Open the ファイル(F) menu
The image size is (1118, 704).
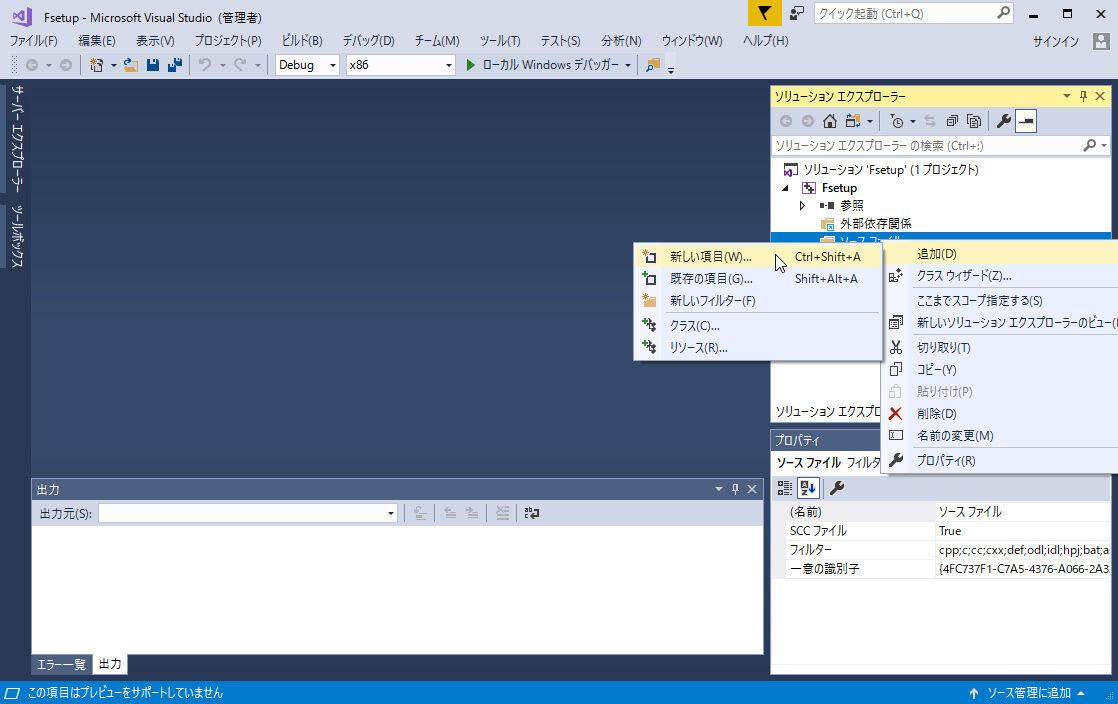point(34,41)
